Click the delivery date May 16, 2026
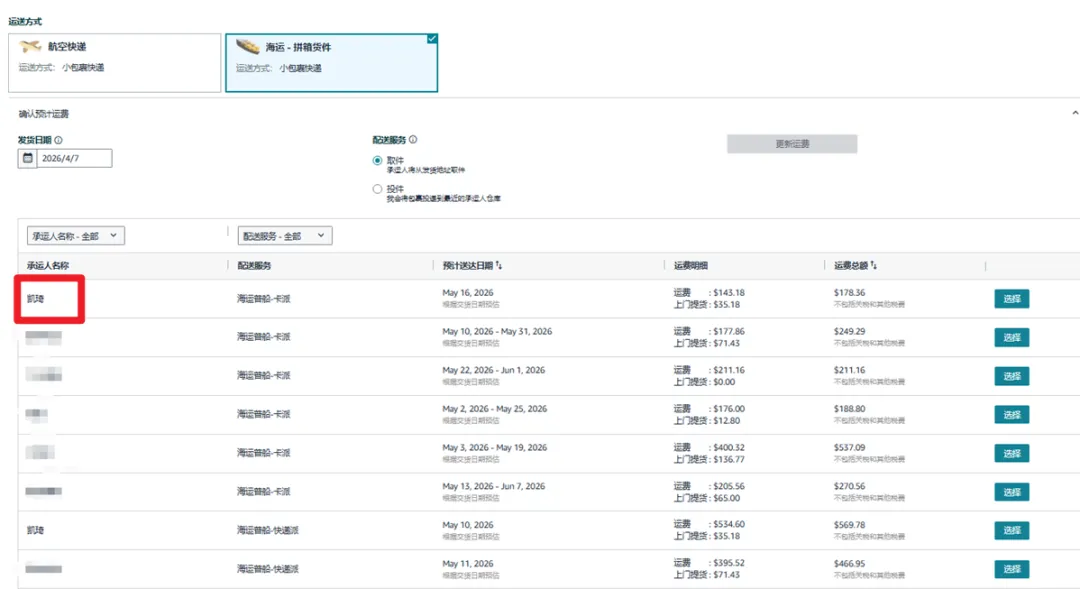This screenshot has height=589, width=1080. [x=468, y=293]
